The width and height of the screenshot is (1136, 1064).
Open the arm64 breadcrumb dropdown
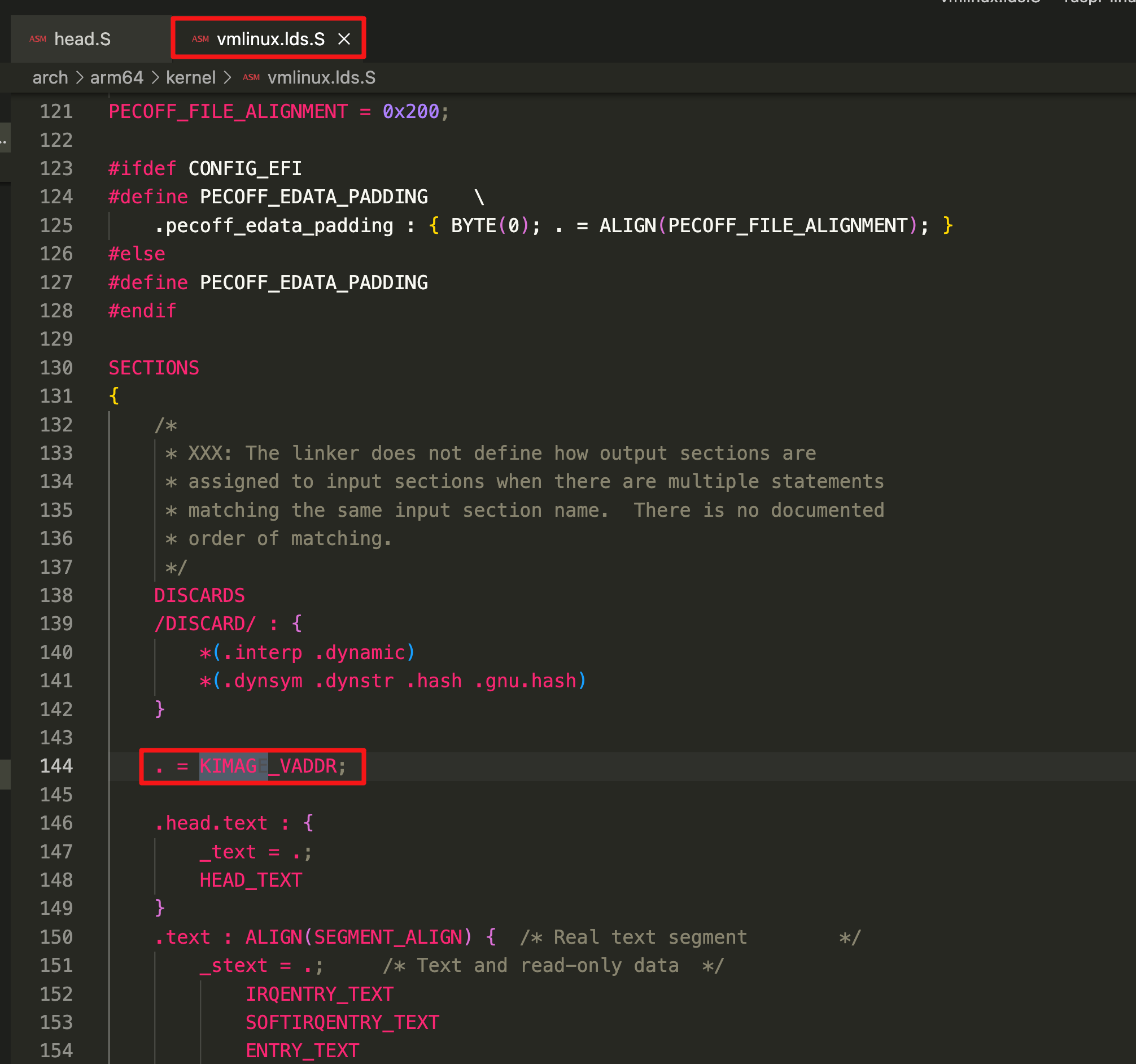point(116,78)
